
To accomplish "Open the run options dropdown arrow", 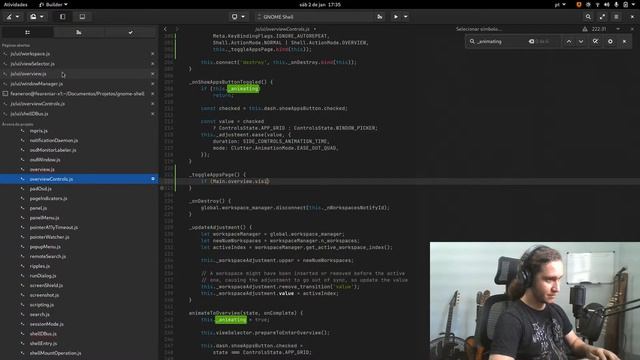I will pos(406,17).
